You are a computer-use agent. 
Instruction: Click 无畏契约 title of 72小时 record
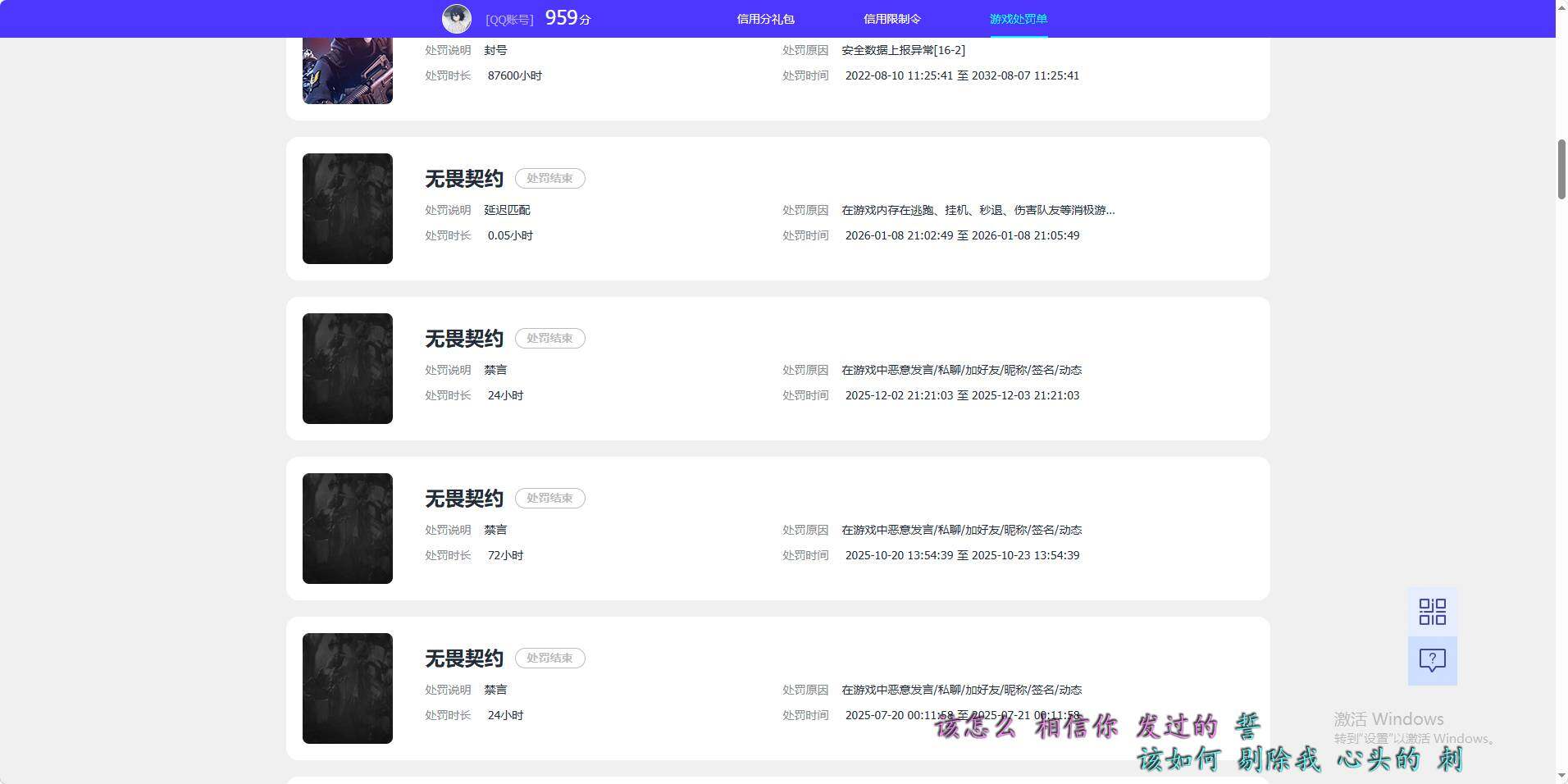click(x=464, y=499)
